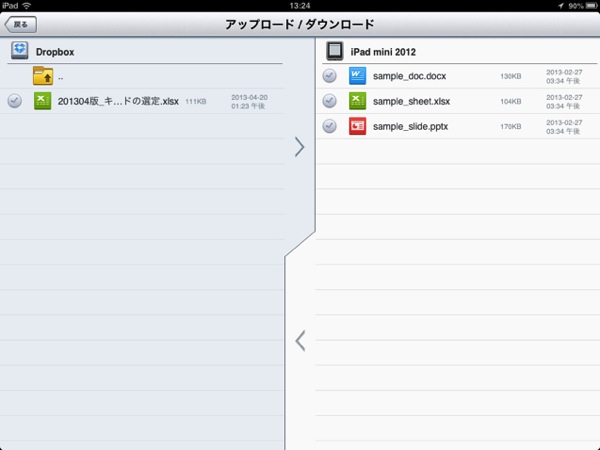Click the PowerPoint icon for sample_slide.pptx
600x450 pixels.
click(x=357, y=126)
